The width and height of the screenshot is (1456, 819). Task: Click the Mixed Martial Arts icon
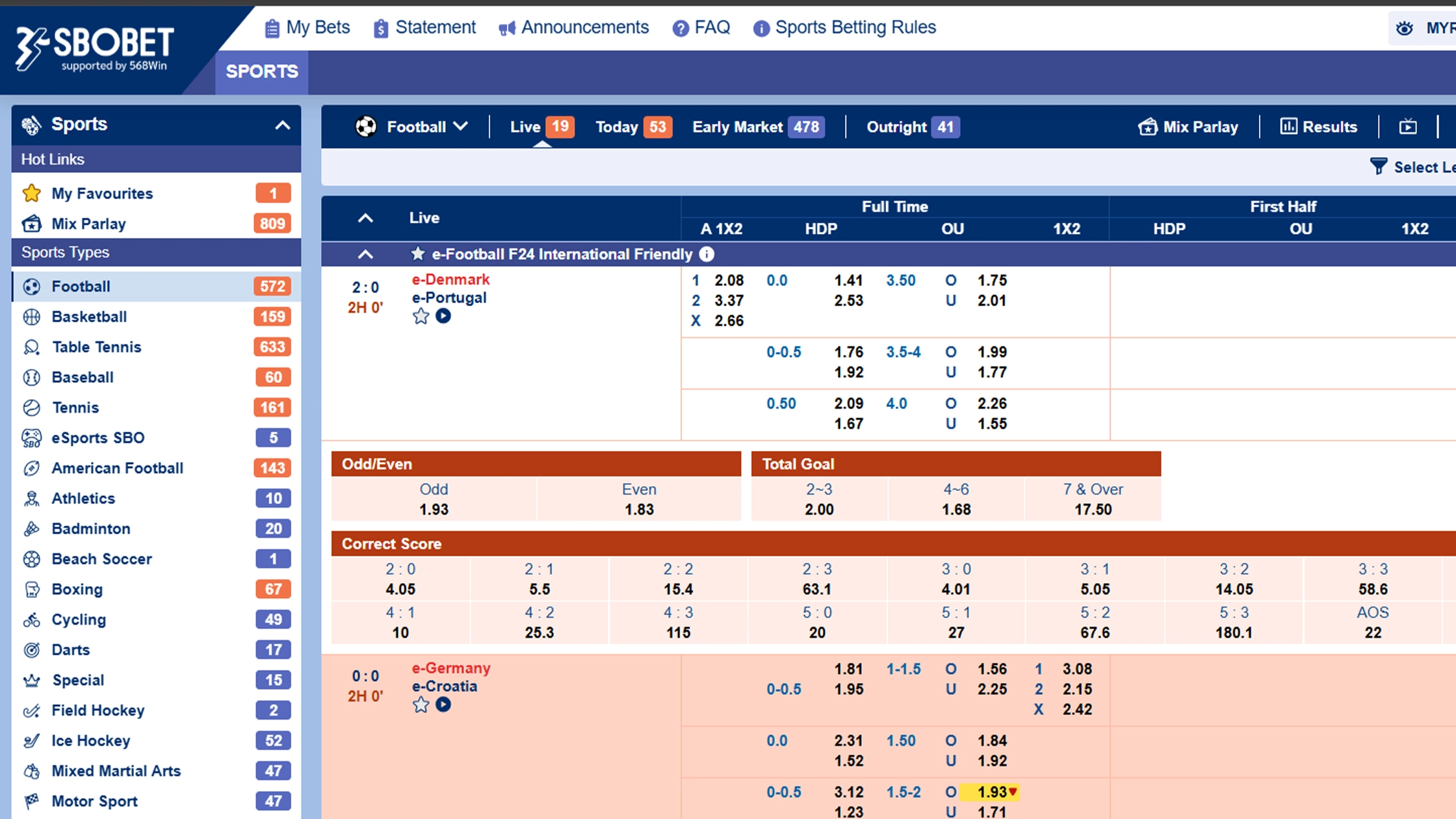click(x=31, y=771)
